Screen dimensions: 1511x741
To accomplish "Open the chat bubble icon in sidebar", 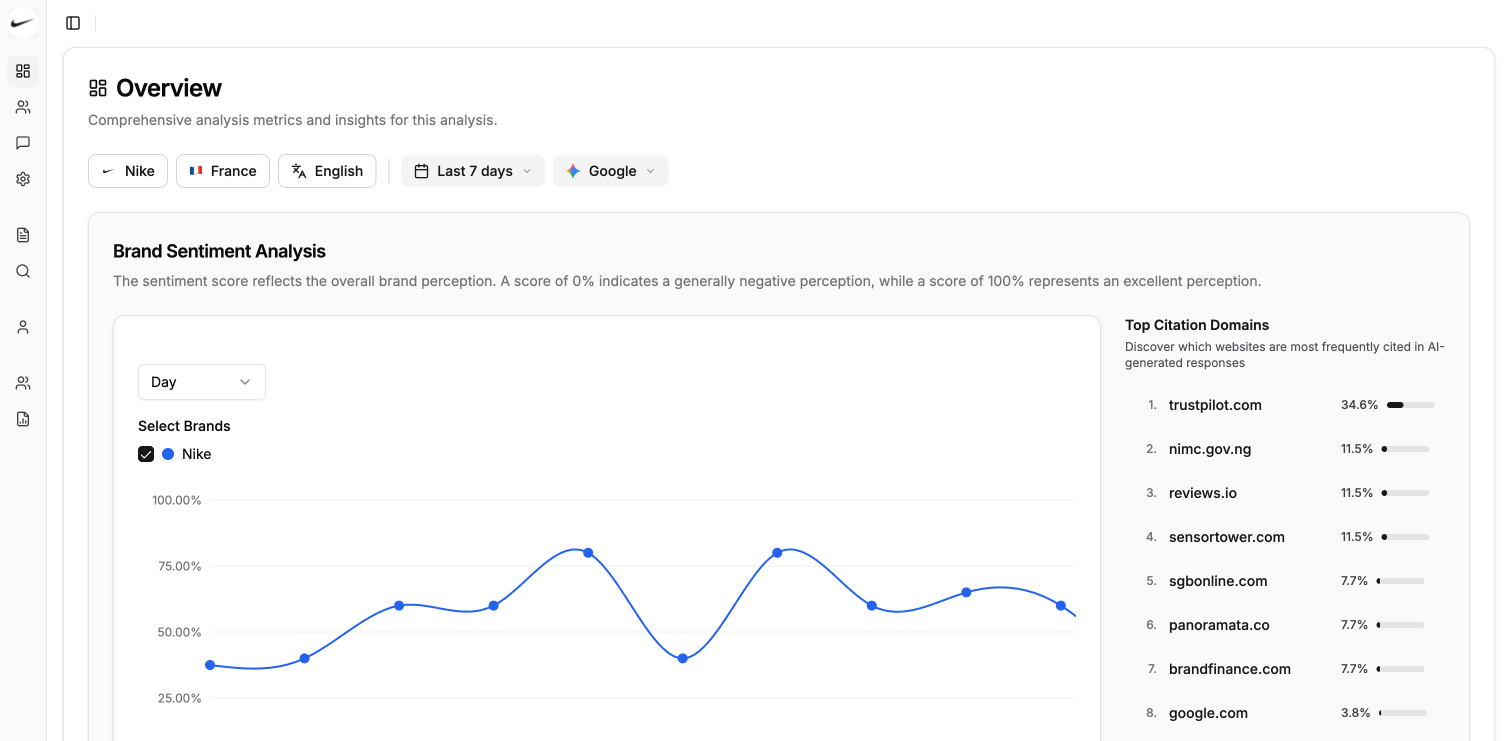I will pyautogui.click(x=23, y=143).
